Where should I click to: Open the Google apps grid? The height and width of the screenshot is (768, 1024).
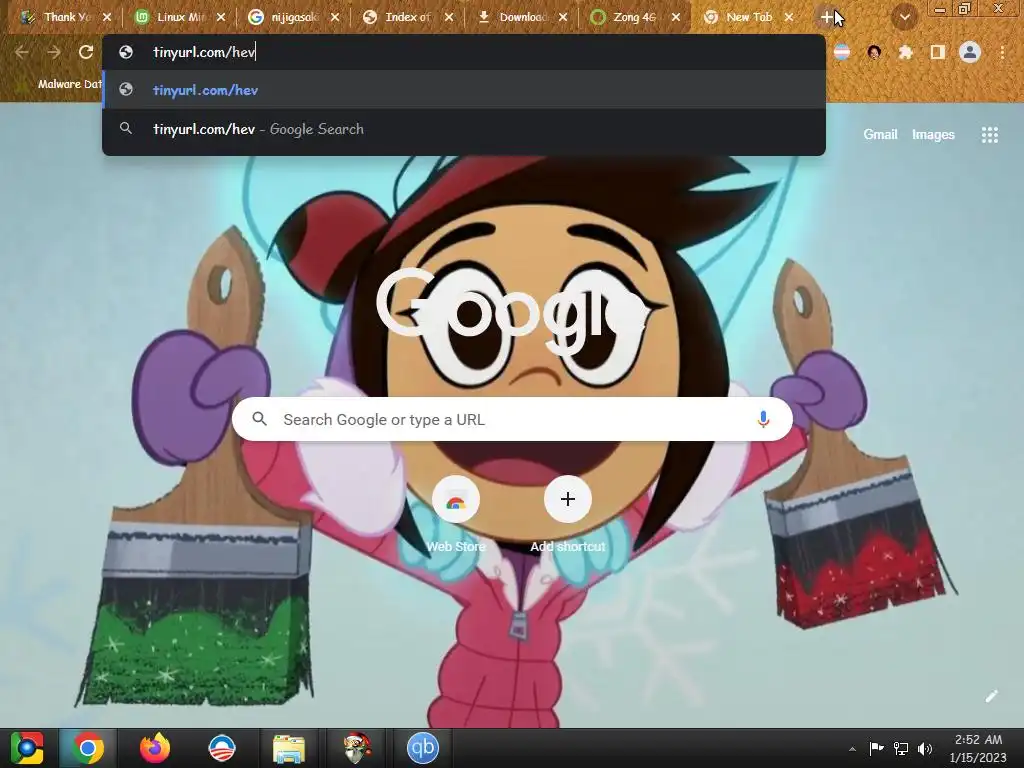[989, 135]
